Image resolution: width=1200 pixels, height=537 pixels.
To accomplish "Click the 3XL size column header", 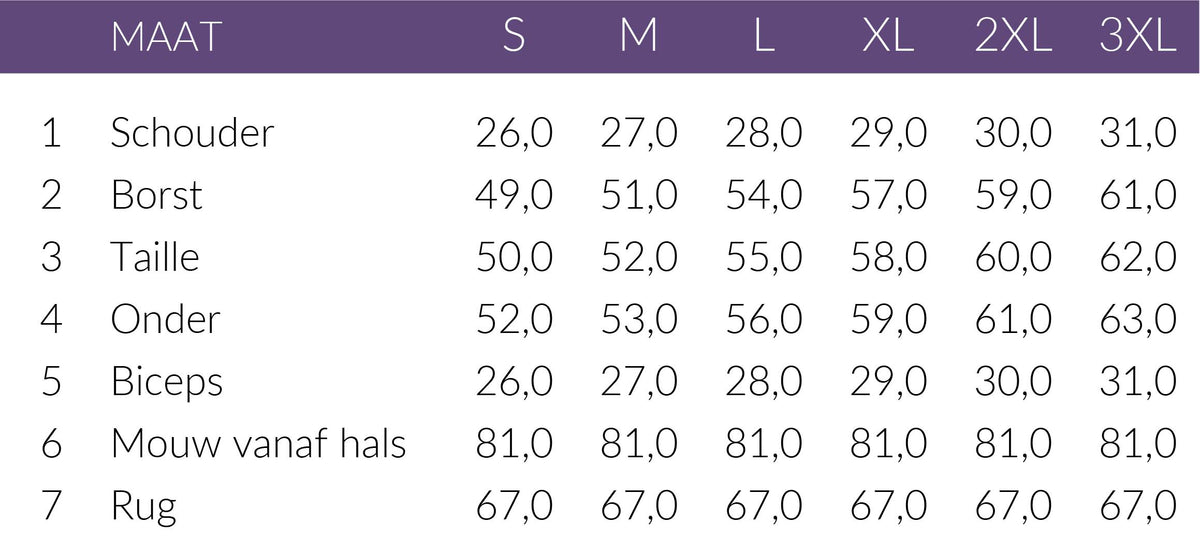I will [1138, 38].
